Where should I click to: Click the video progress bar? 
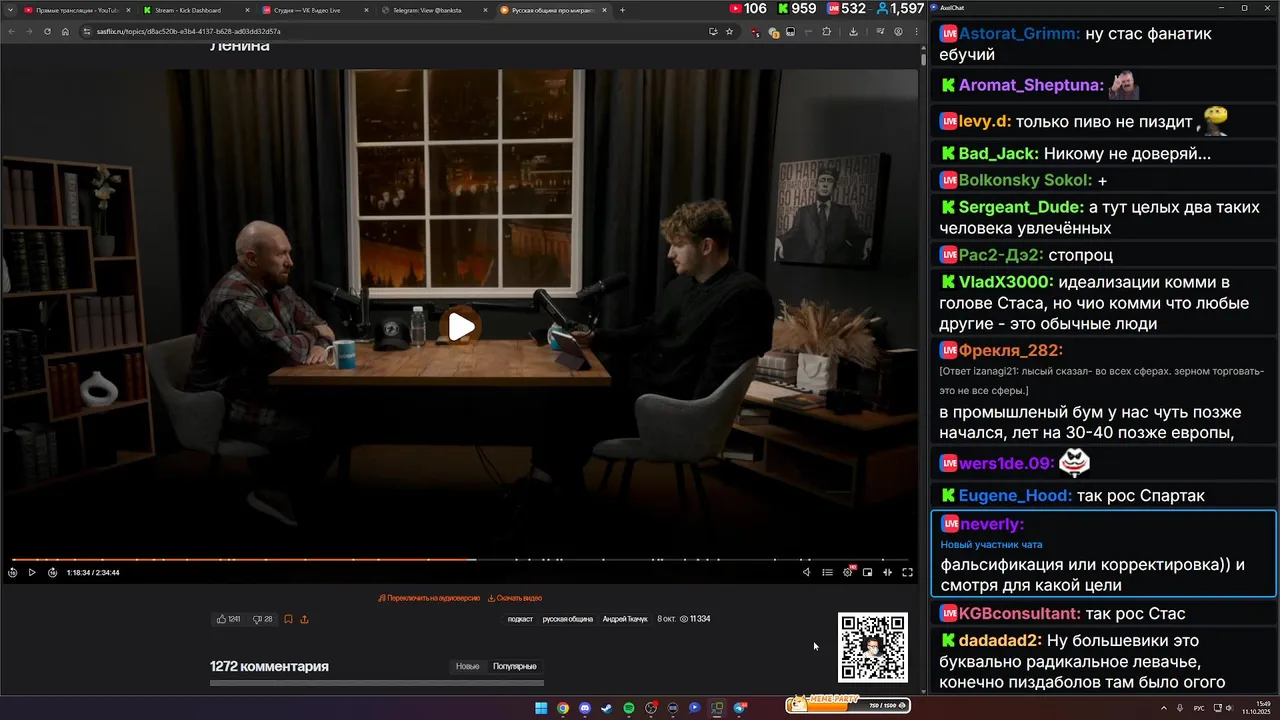(x=460, y=559)
